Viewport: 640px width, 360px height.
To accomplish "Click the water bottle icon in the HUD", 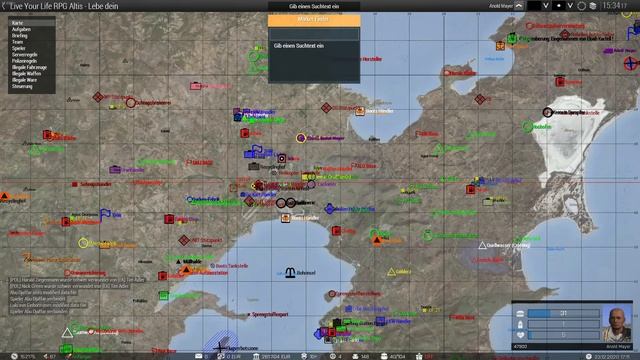I will coord(520,324).
